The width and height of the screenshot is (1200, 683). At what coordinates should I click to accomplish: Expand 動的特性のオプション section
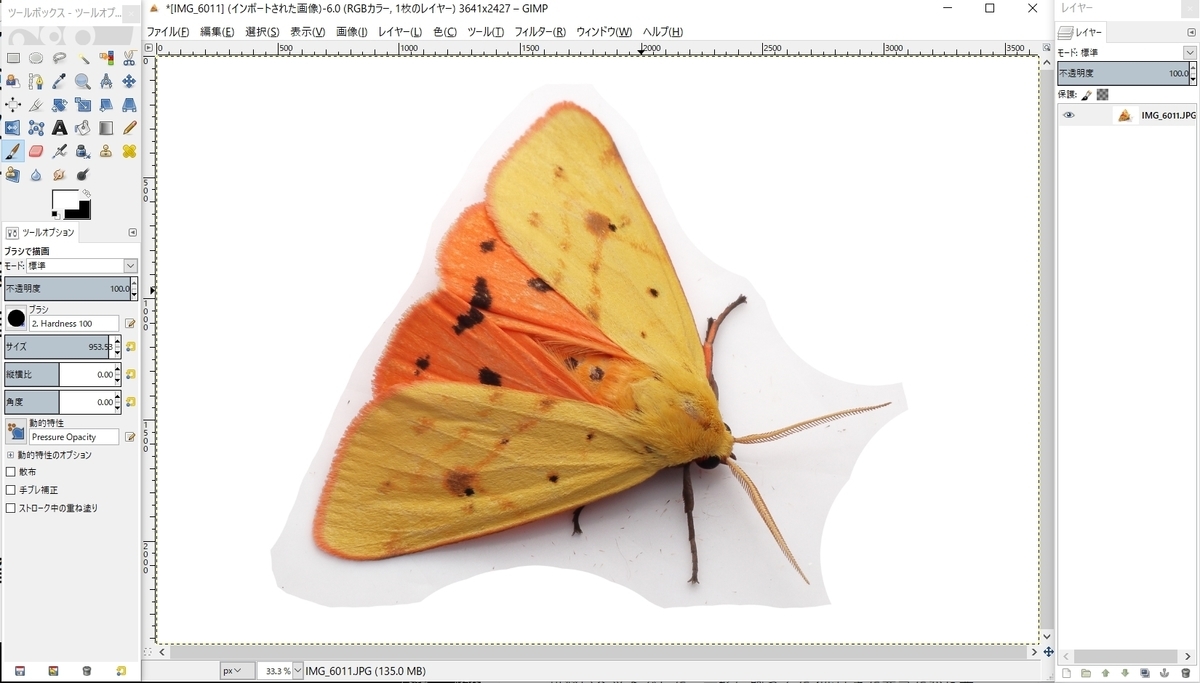[10, 455]
